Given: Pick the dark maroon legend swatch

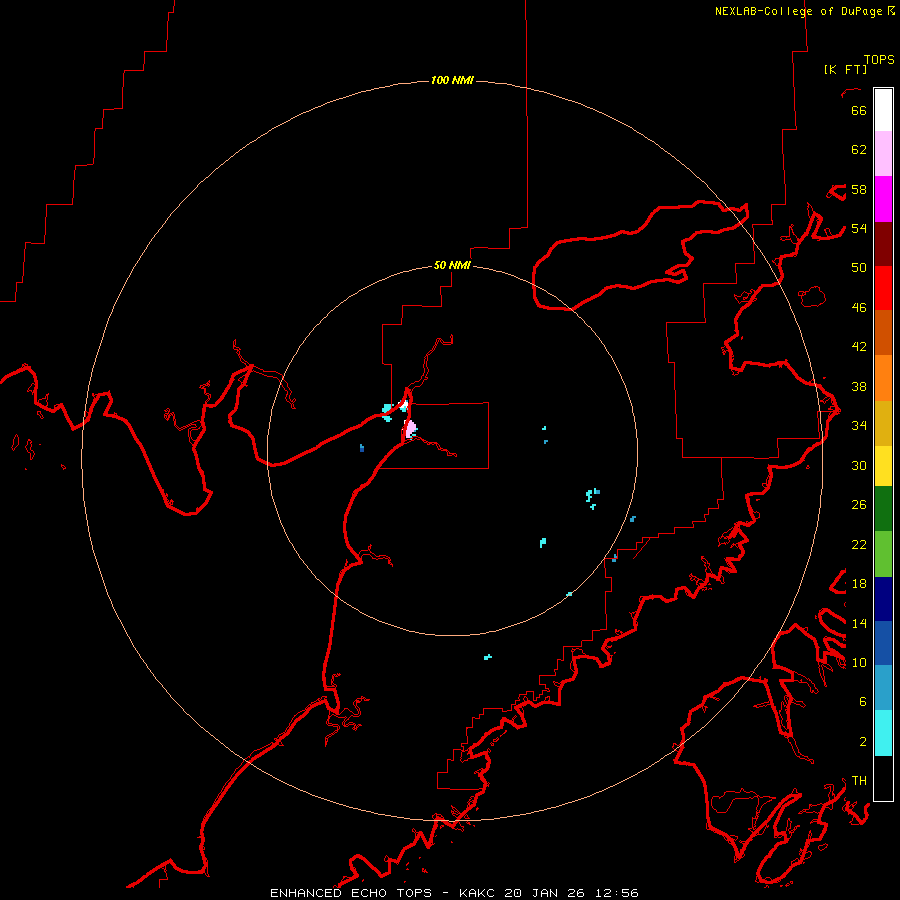Looking at the screenshot, I should [x=883, y=244].
